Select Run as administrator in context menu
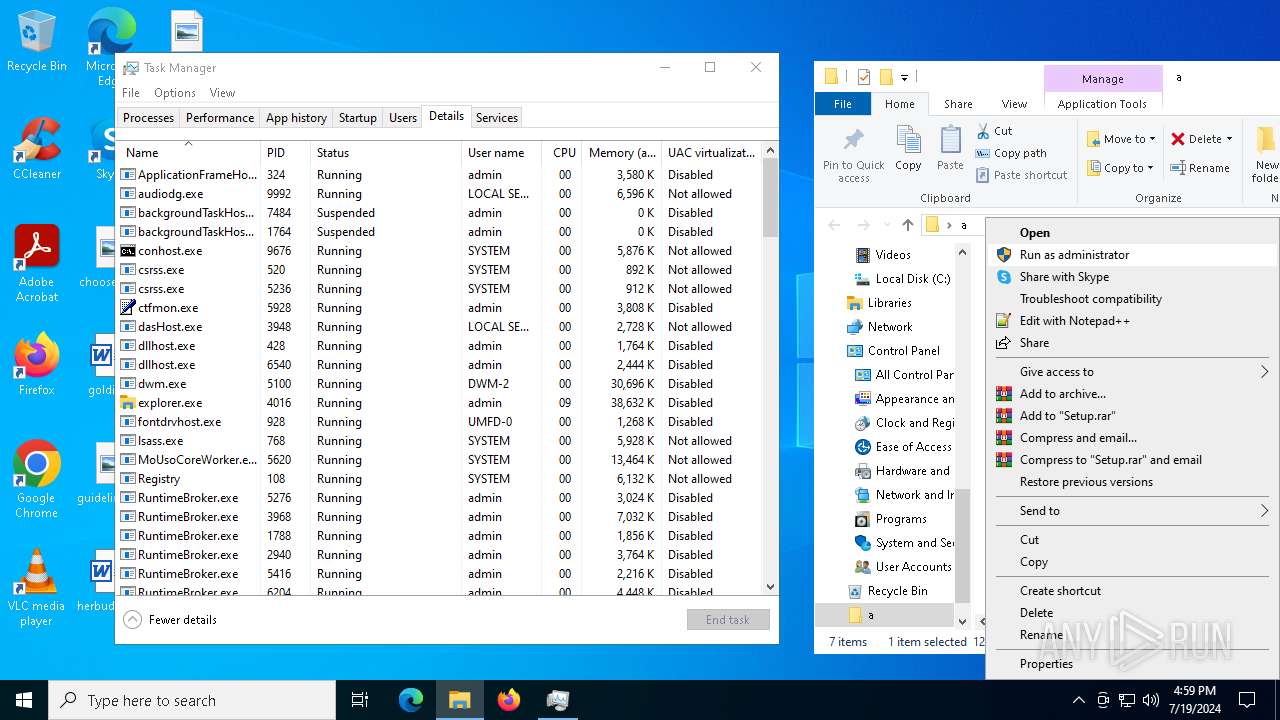This screenshot has width=1280, height=720. [1132, 255]
